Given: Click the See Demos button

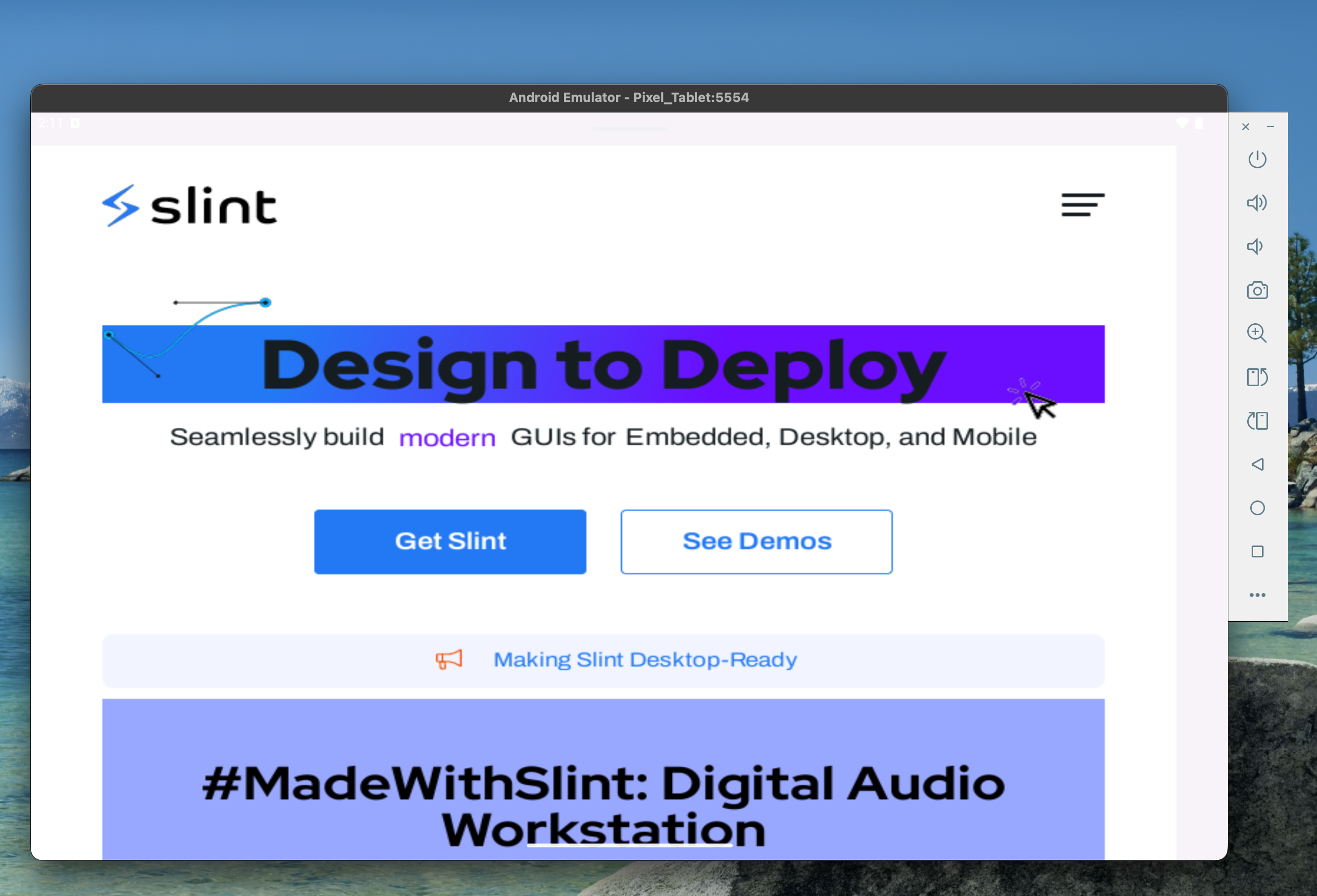Looking at the screenshot, I should click(756, 541).
